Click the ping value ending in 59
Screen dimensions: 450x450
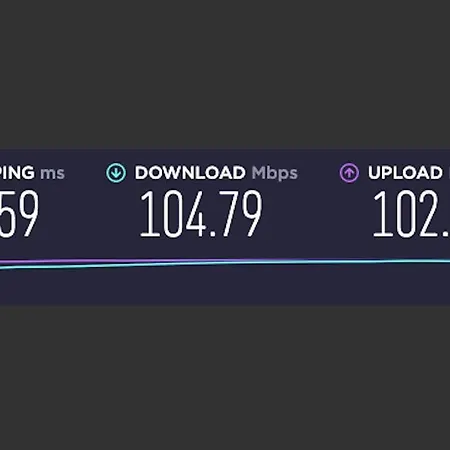[x=19, y=214]
